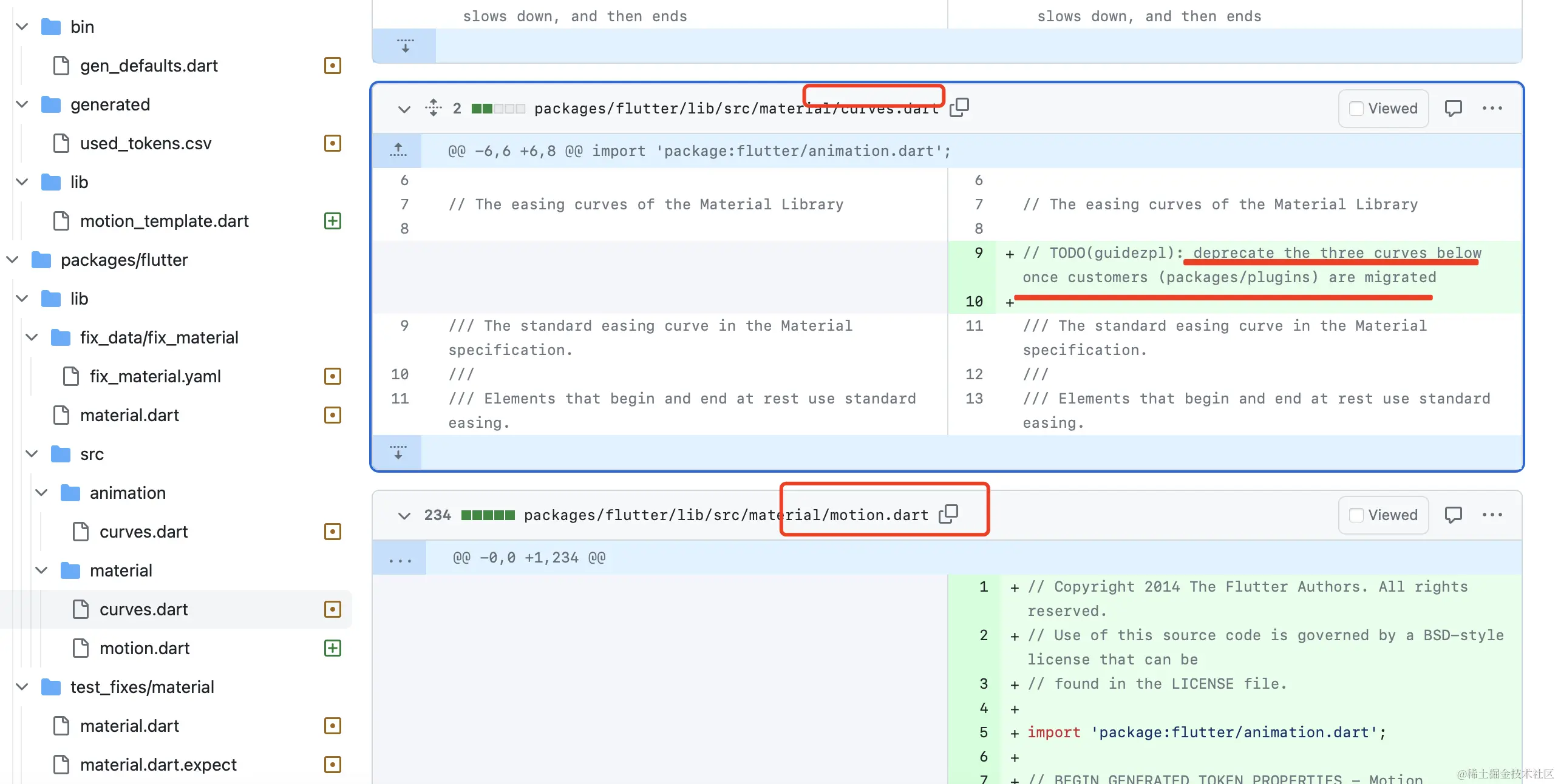Click modified status icon for used_tokens.csv

pyautogui.click(x=333, y=143)
